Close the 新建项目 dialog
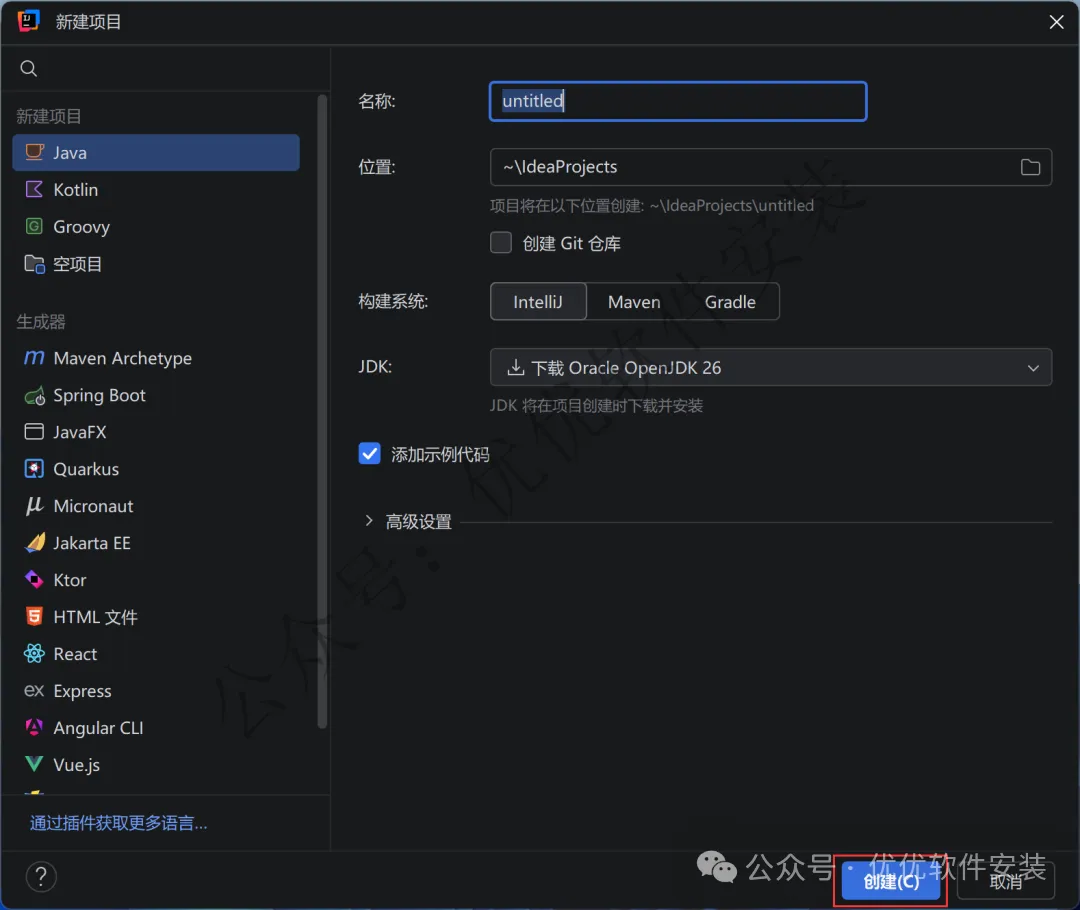 click(1056, 22)
